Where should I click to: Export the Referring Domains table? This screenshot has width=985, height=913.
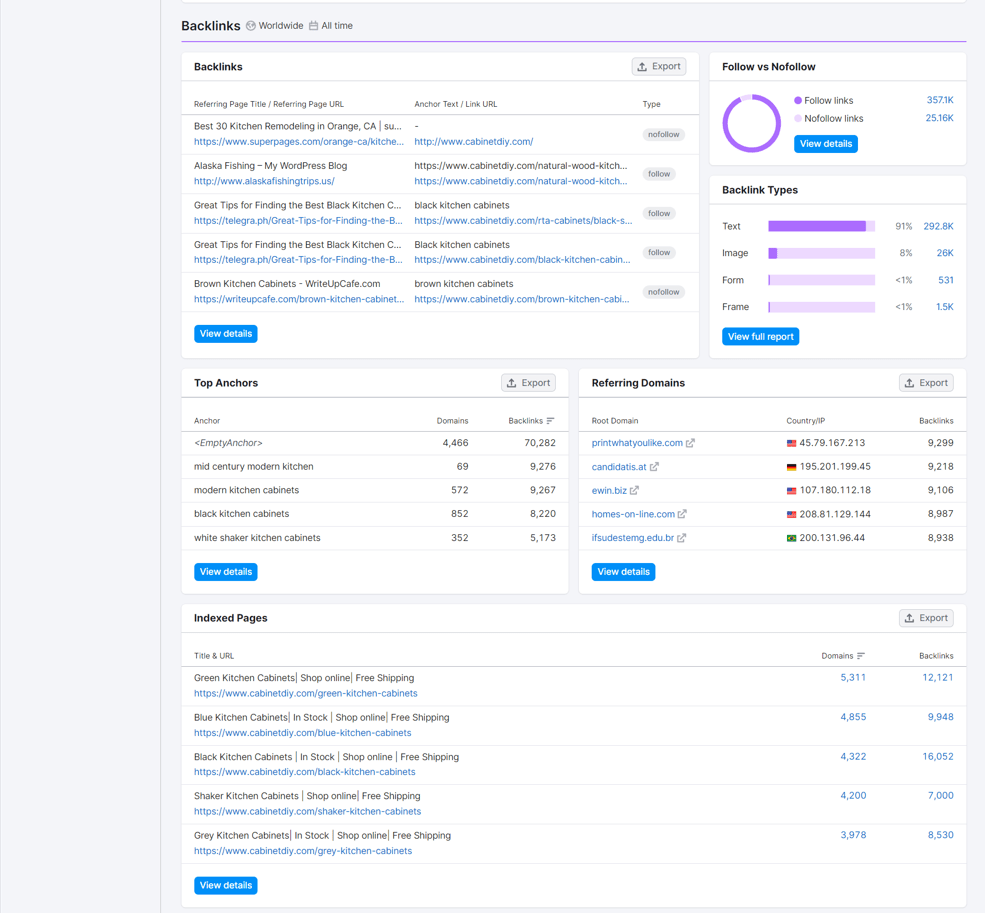pyautogui.click(x=926, y=383)
